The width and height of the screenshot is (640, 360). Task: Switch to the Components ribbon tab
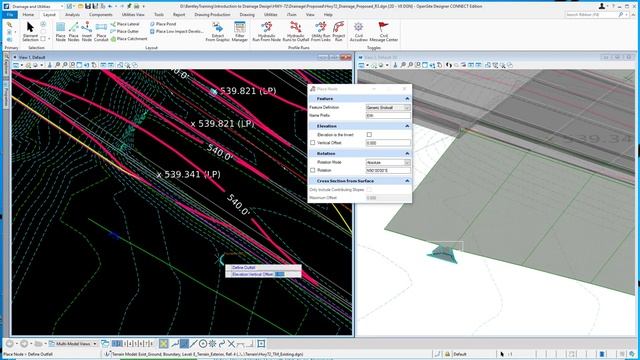point(100,15)
